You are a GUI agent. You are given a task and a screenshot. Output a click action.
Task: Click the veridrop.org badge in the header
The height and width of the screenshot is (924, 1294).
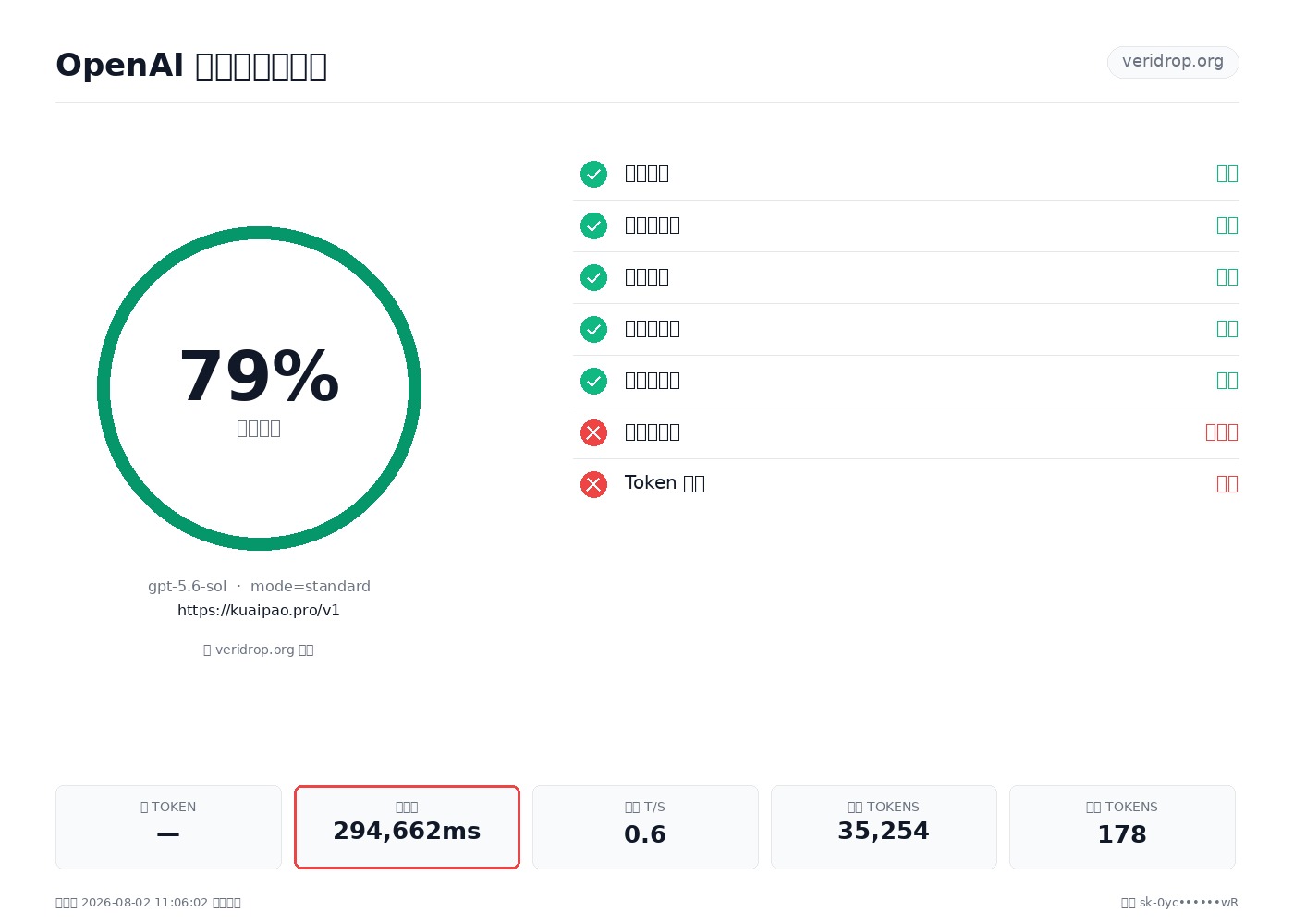coord(1173,62)
